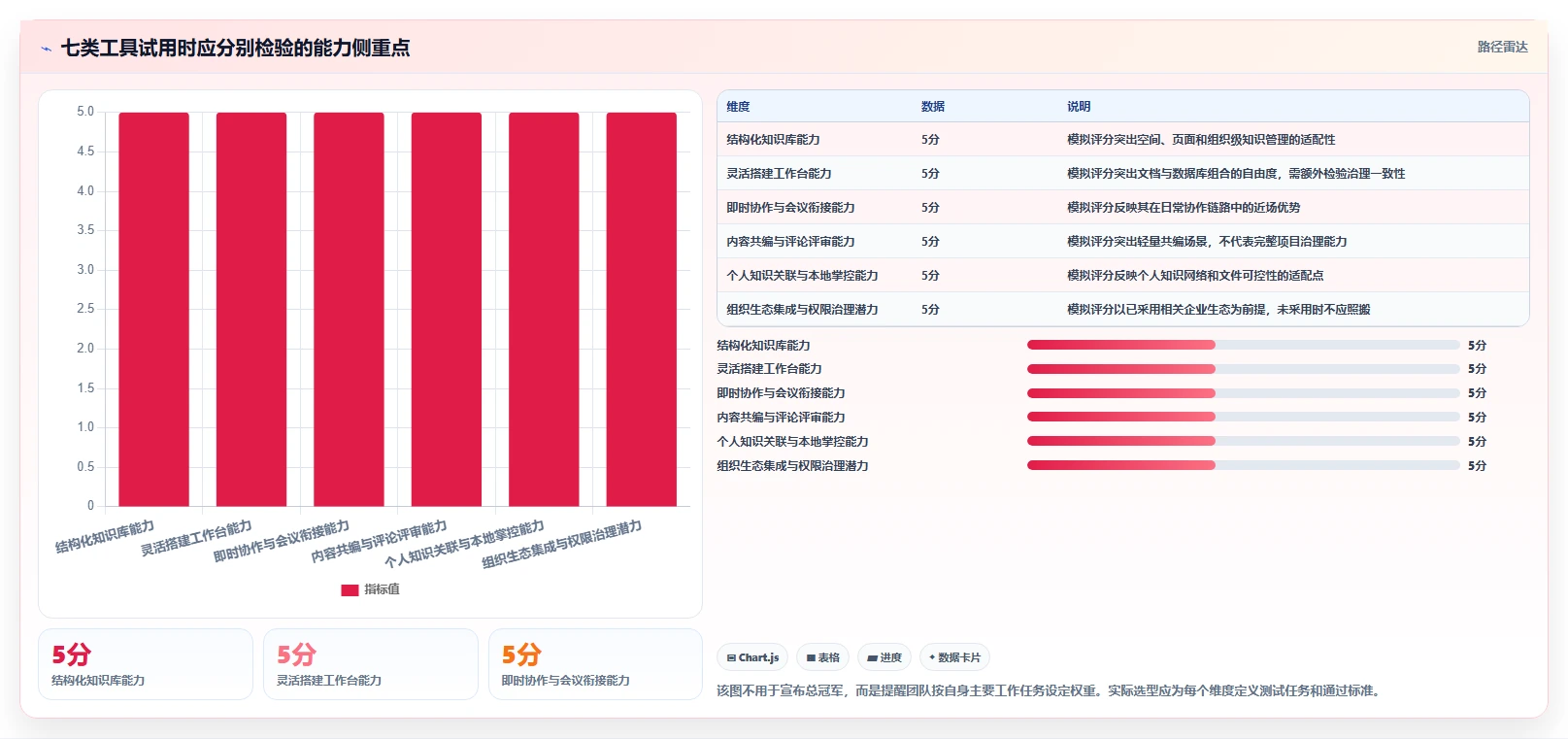Screen dimensions: 1568x739
Task: Open the 5分 灵活搭建工作台能力 data card
Action: point(371,664)
